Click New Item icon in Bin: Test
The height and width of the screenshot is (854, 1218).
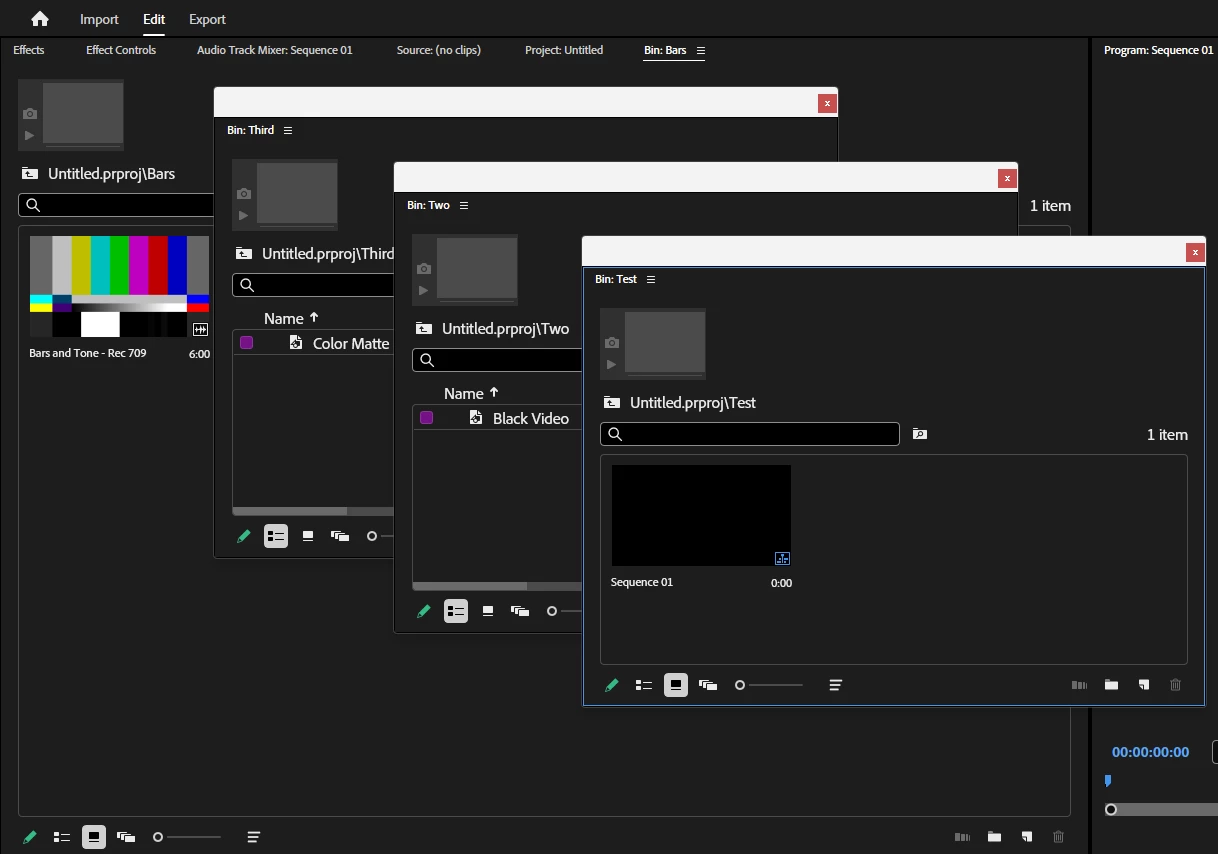(1143, 685)
